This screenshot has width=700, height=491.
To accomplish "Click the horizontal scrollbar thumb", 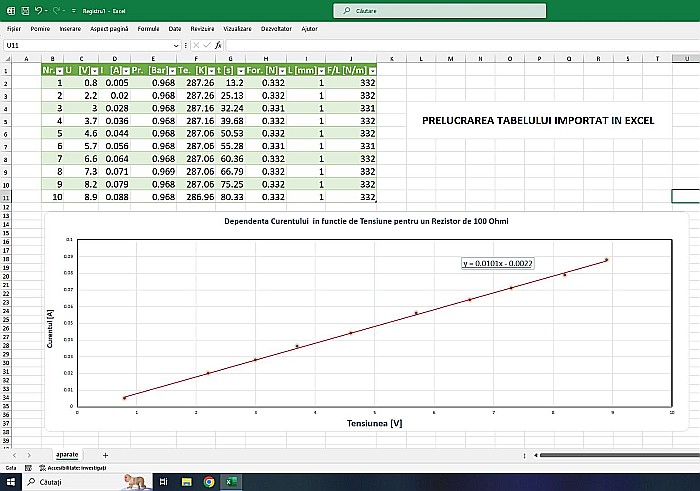I will point(620,455).
